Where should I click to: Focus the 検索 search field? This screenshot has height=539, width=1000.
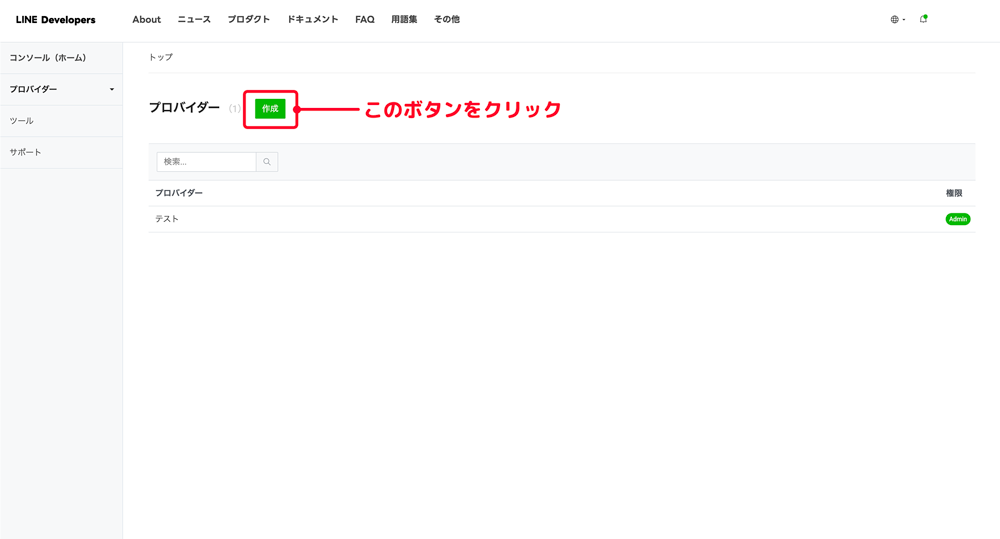click(206, 162)
